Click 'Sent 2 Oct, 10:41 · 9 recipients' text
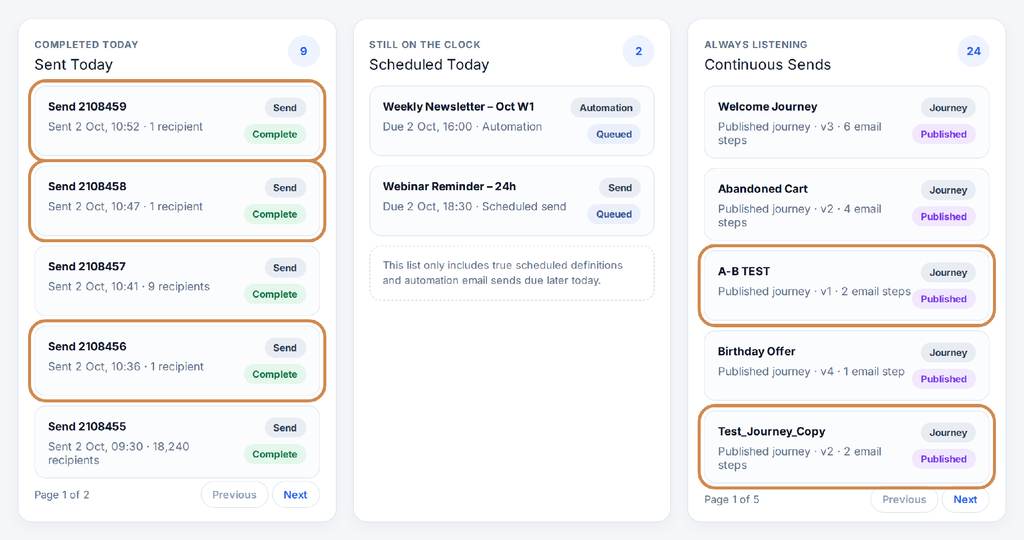Viewport: 1024px width, 540px height. 129,287
